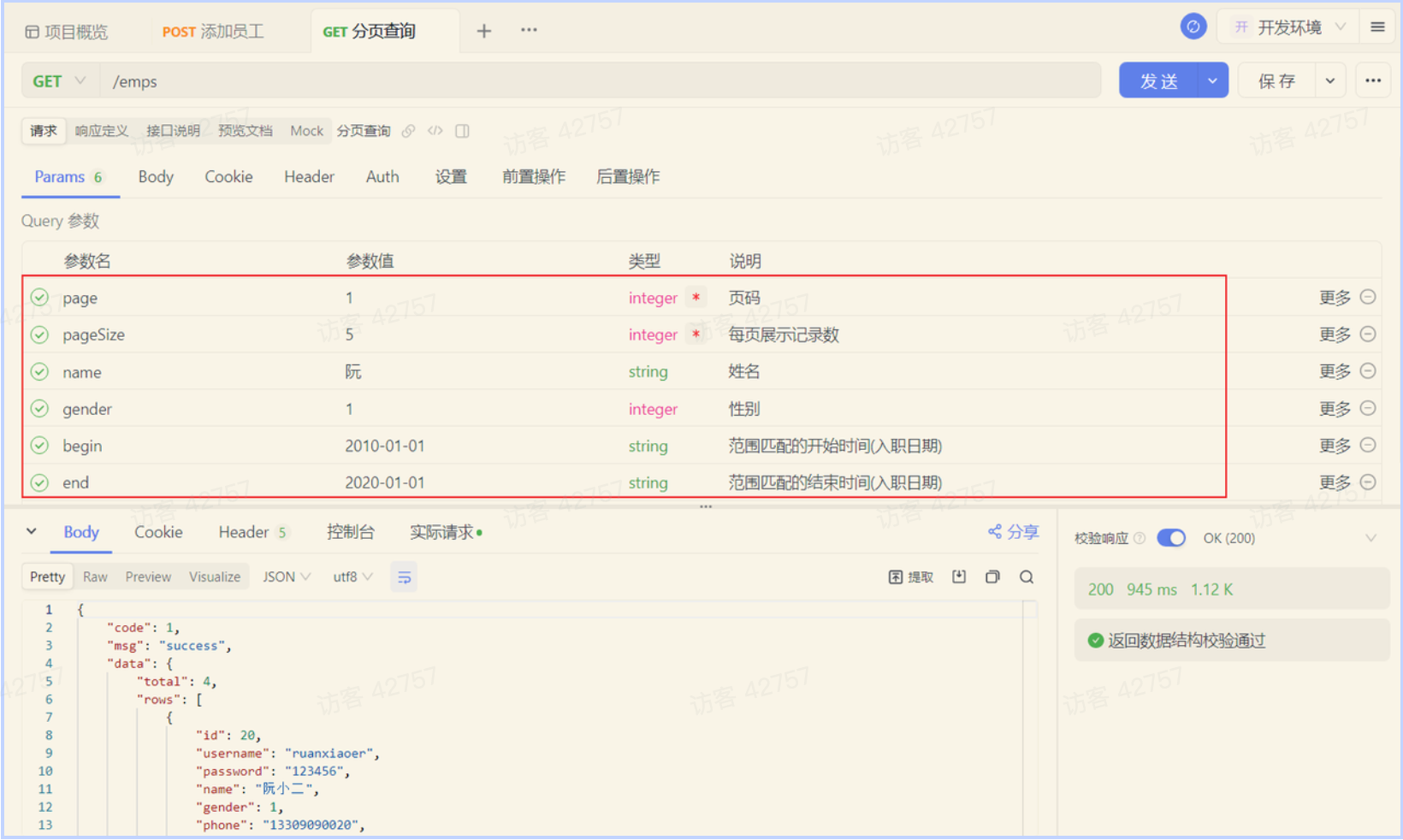Click the download response icon
This screenshot has width=1403, height=840.
coord(958,577)
